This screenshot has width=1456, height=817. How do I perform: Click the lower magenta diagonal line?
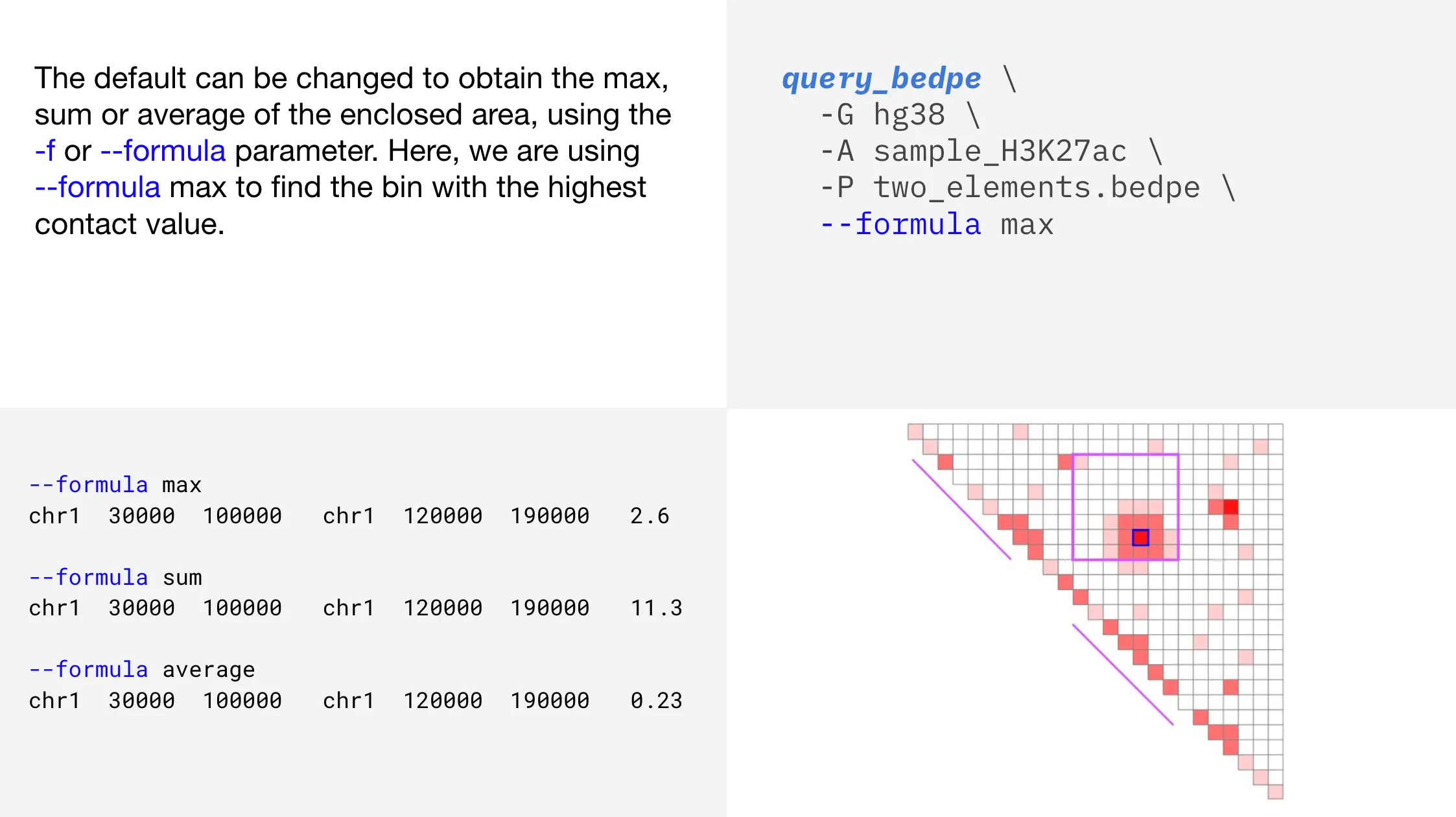tap(1123, 674)
